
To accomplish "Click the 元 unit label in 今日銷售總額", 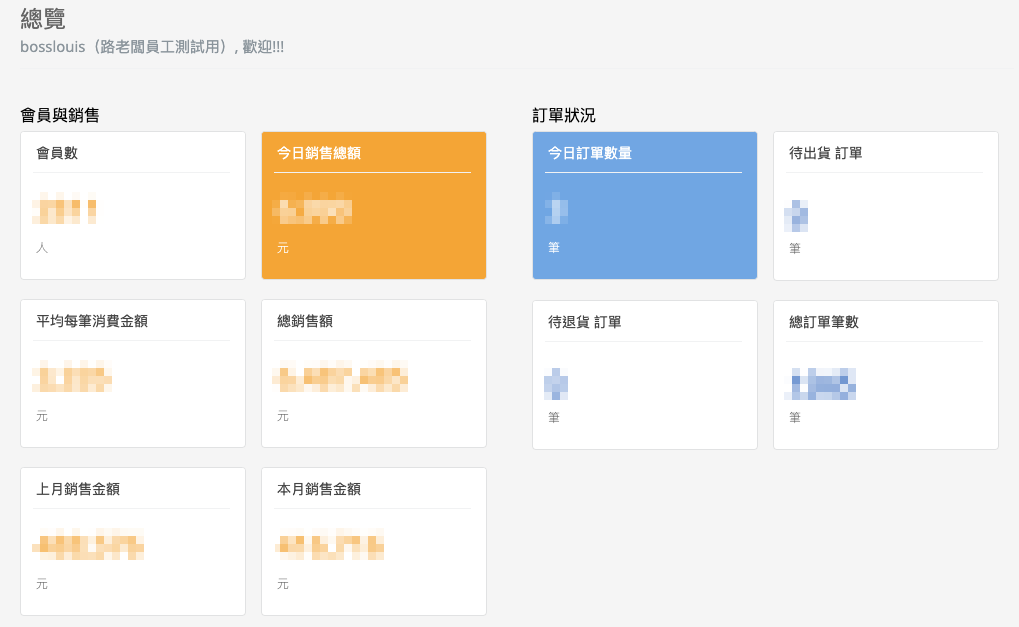I will click(283, 248).
